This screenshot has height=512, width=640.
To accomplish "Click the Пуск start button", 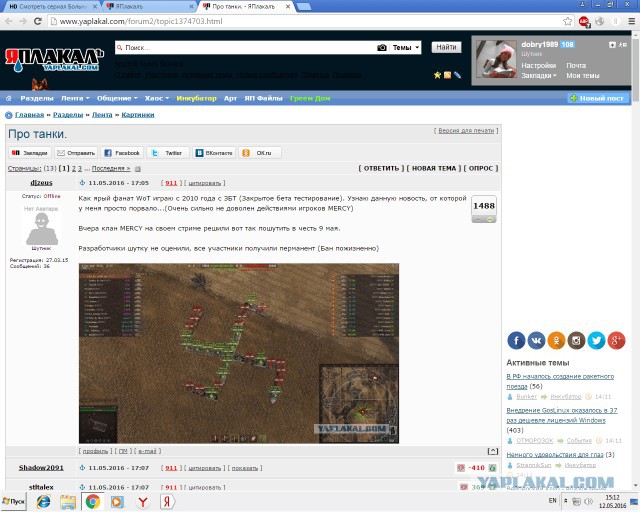I will coord(13,501).
